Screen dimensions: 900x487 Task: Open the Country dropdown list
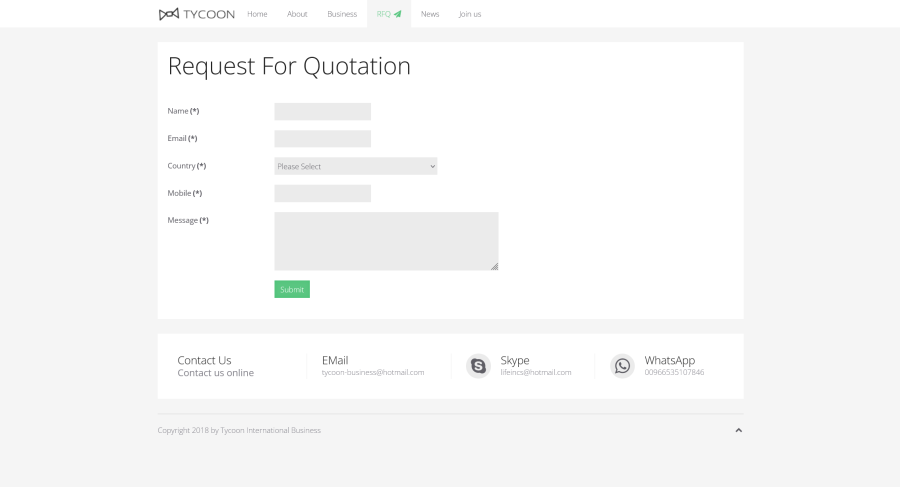pyautogui.click(x=355, y=166)
